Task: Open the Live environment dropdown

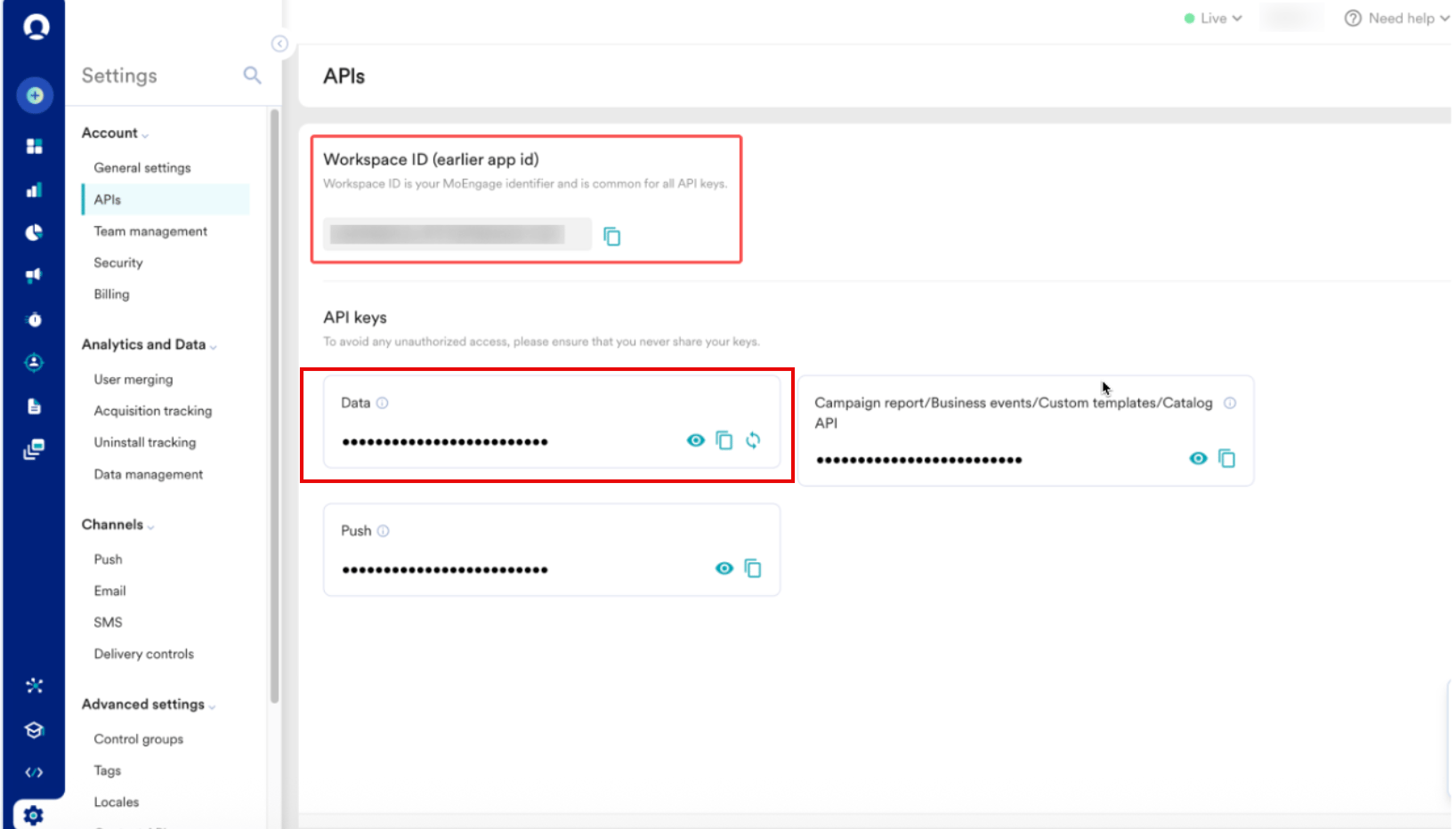Action: coord(1213,18)
